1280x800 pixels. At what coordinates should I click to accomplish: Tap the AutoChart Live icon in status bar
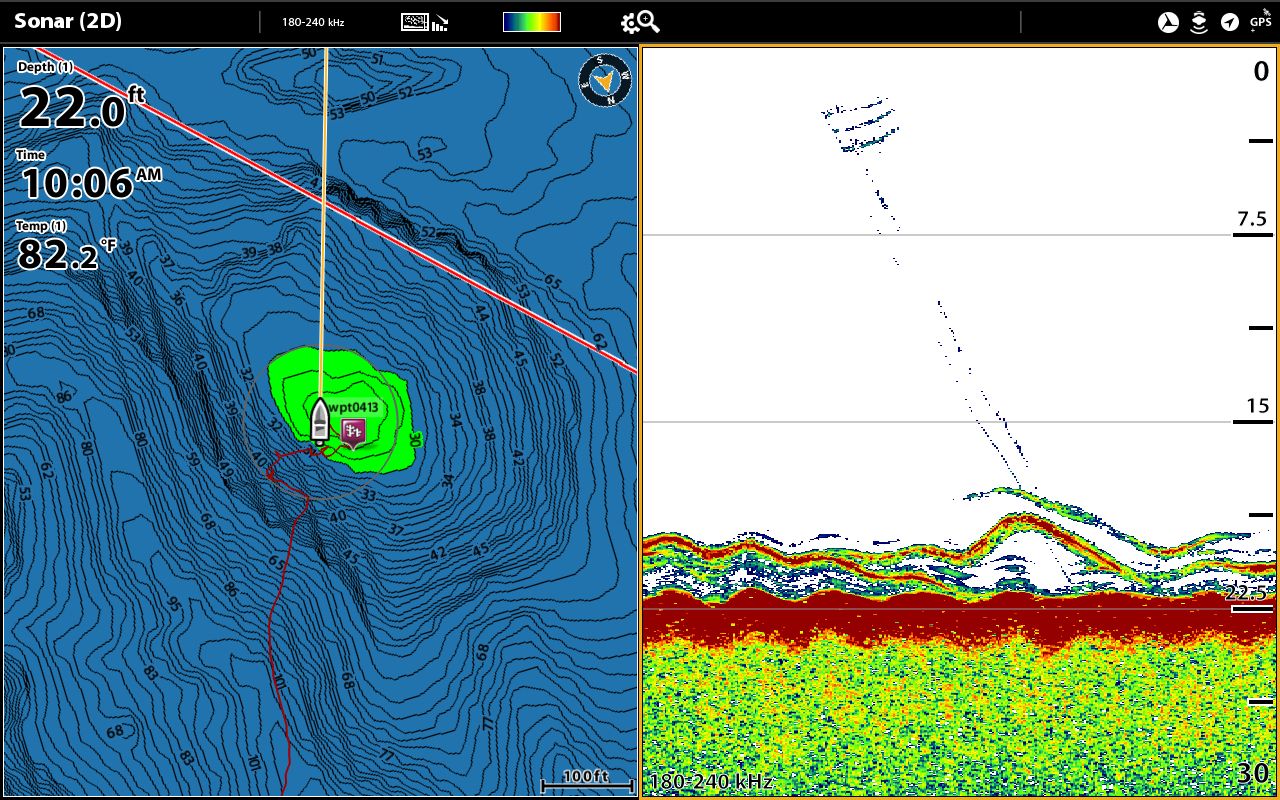point(1168,22)
